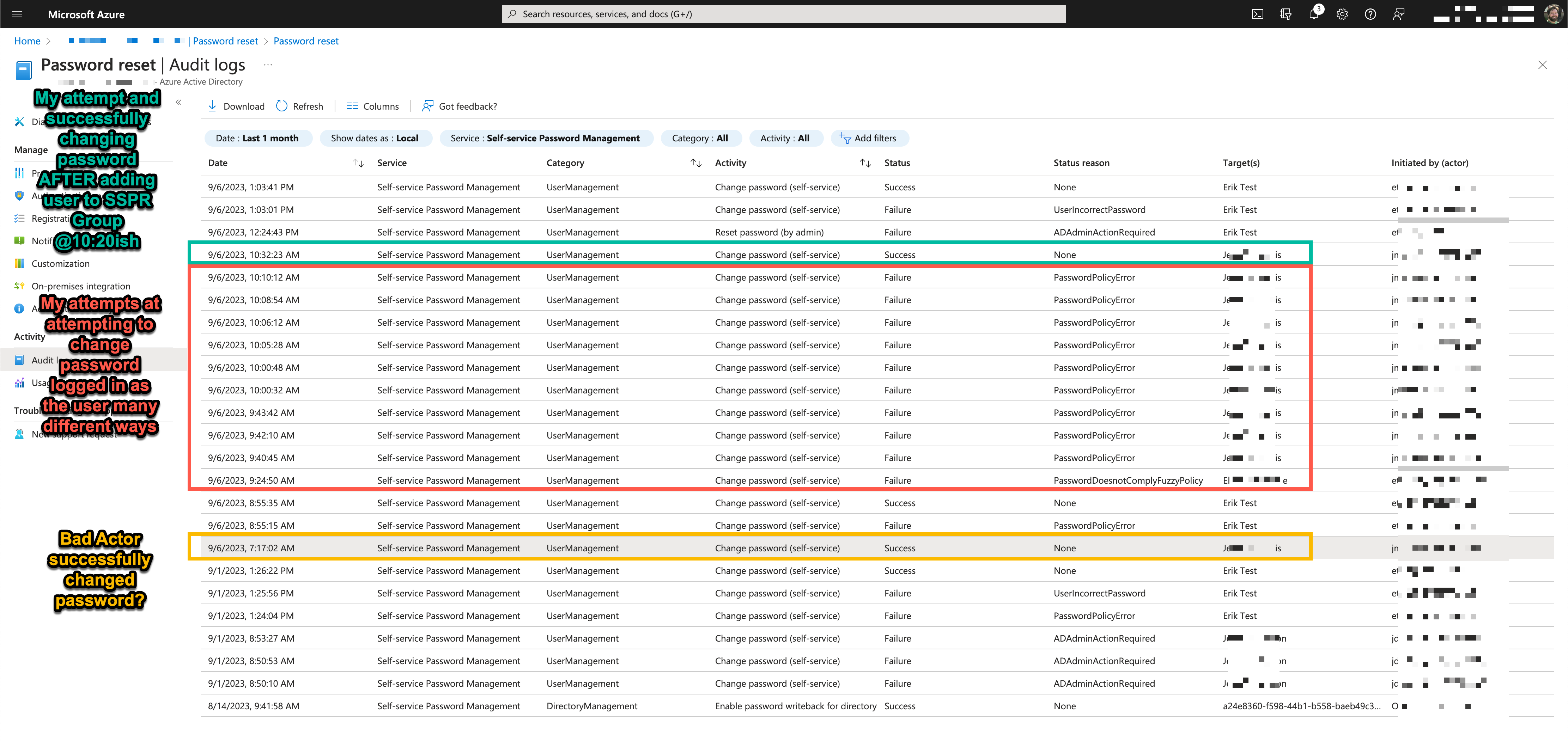
Task: Sort by Activity column arrows
Action: [865, 163]
